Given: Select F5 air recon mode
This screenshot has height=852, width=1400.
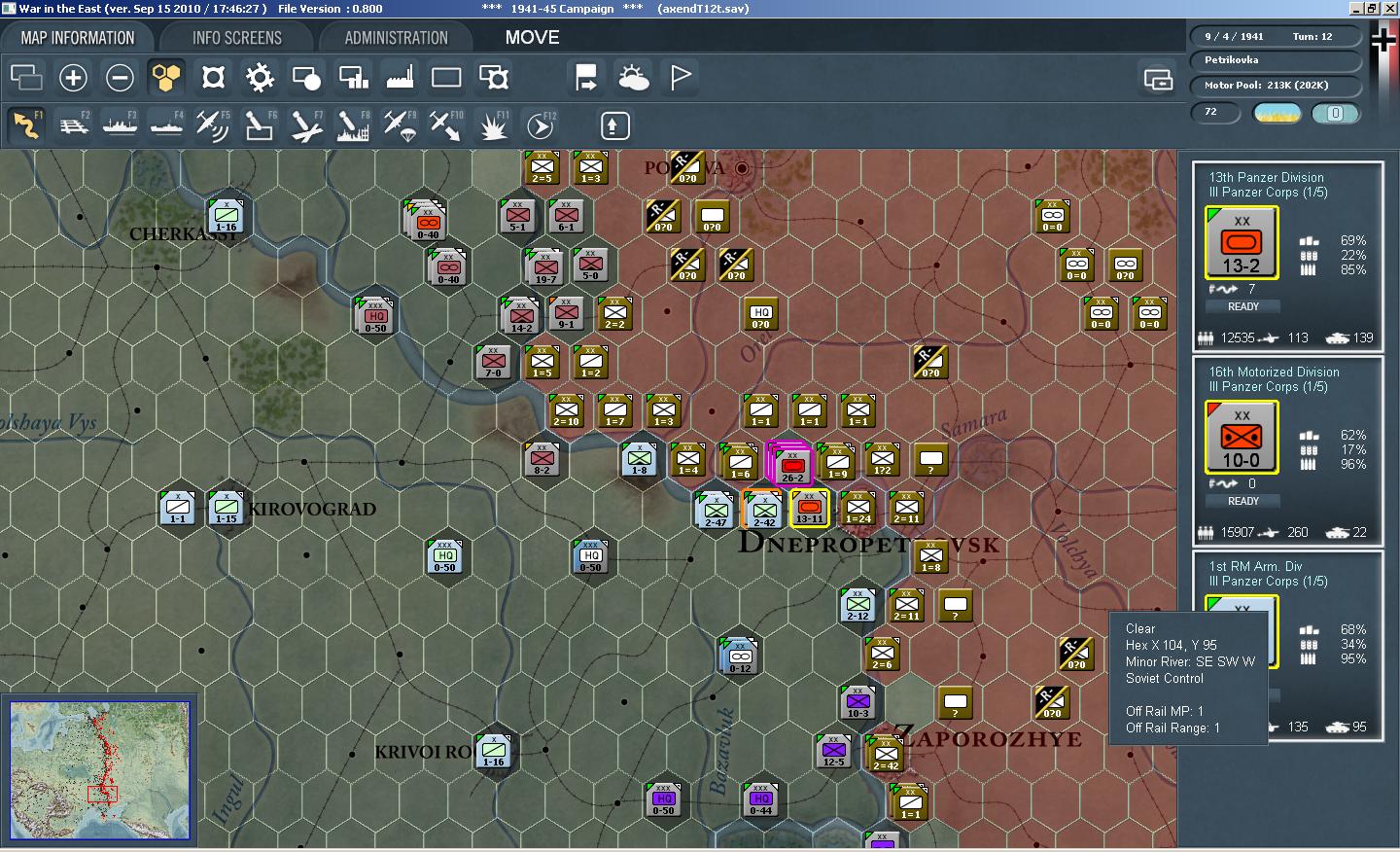Looking at the screenshot, I should 213,125.
